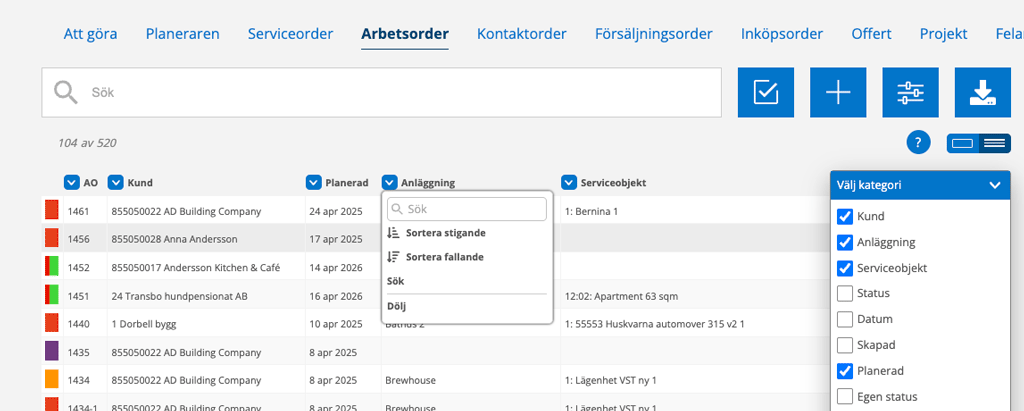Uncheck the Kund category checkbox
The width and height of the screenshot is (1024, 411).
pyautogui.click(x=845, y=216)
